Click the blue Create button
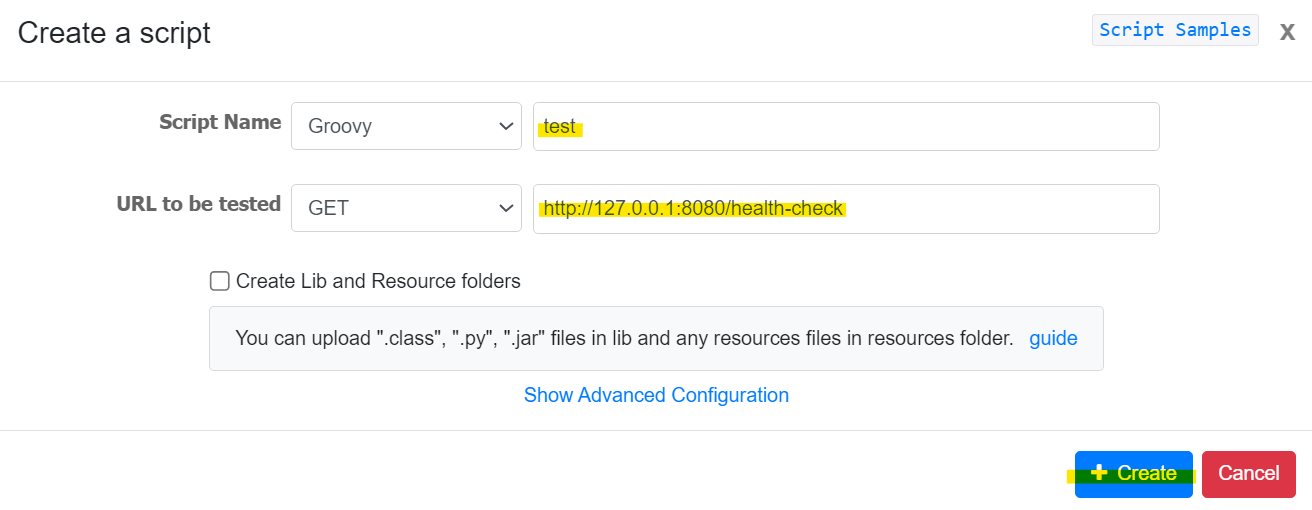The image size is (1312, 510). [x=1134, y=473]
